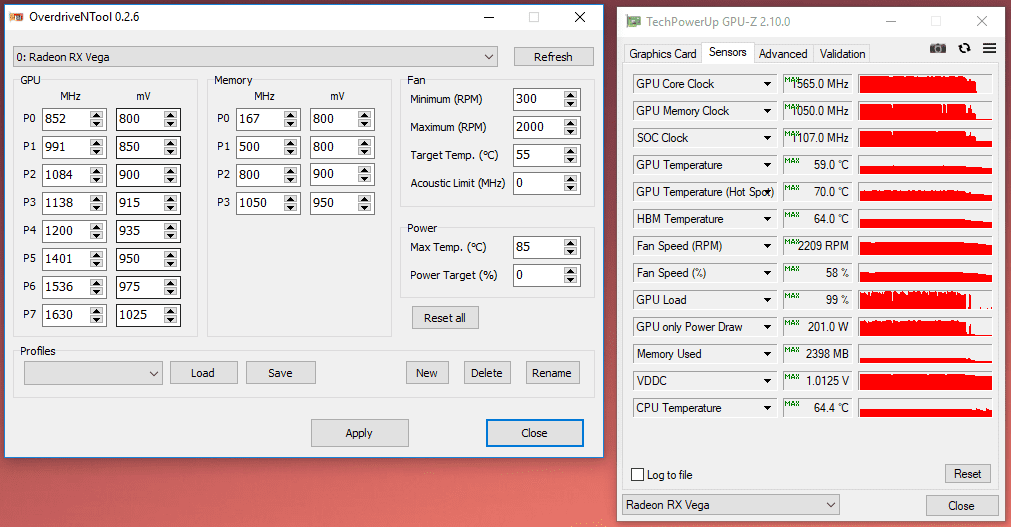Go to the Validation tab

pyautogui.click(x=842, y=54)
